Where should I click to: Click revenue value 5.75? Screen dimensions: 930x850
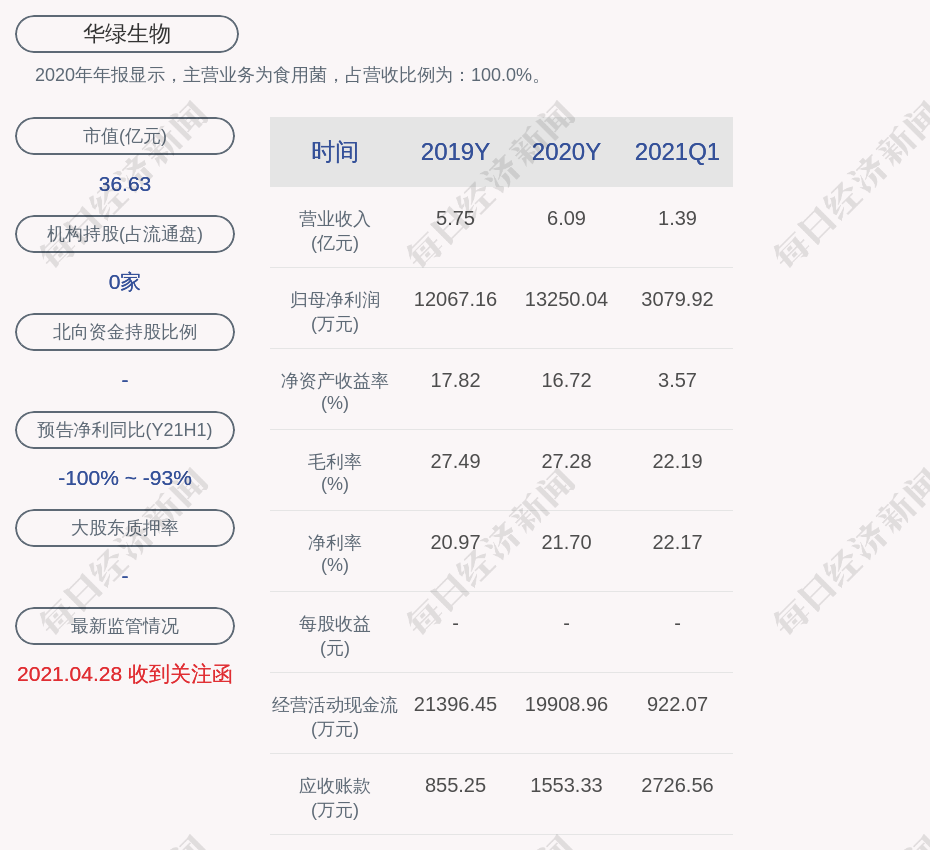coord(455,218)
